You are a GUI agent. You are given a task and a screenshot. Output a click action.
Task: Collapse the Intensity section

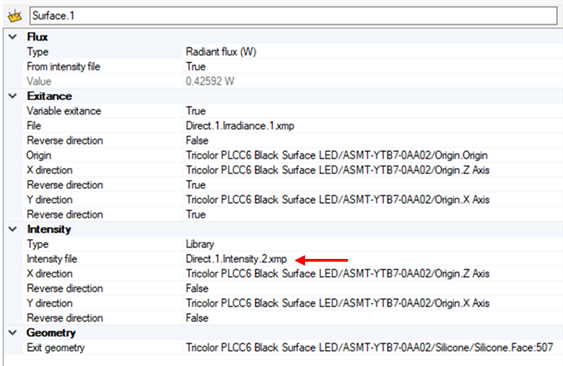tap(13, 229)
